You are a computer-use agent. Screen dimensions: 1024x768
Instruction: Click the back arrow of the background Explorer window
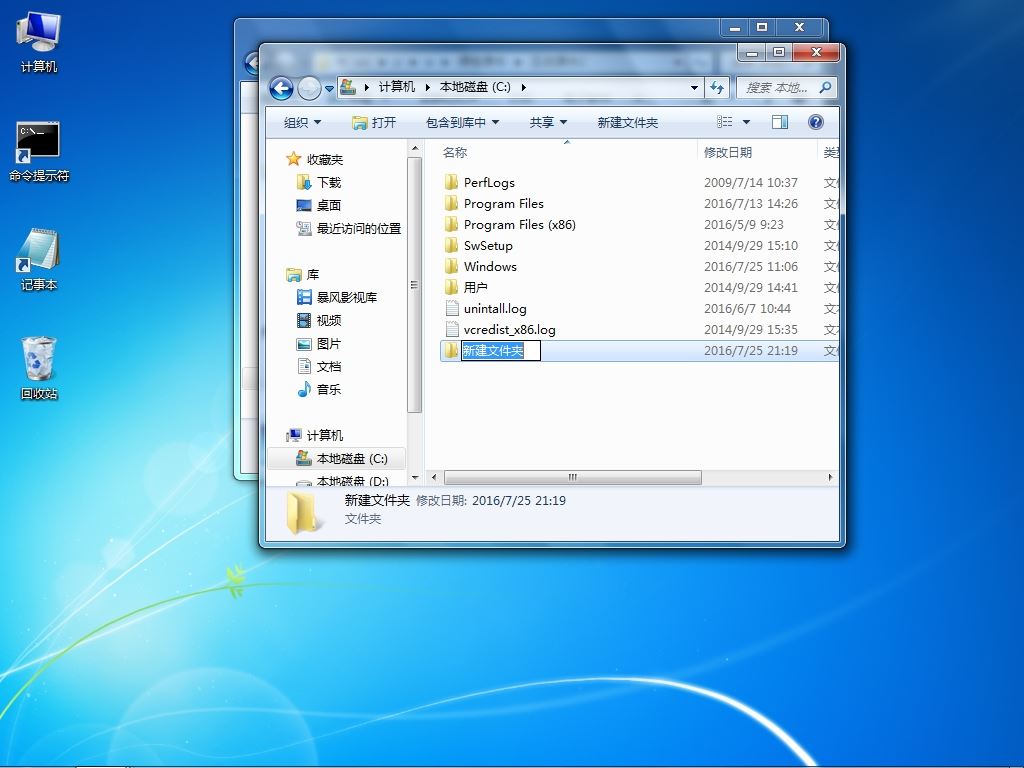[x=253, y=63]
